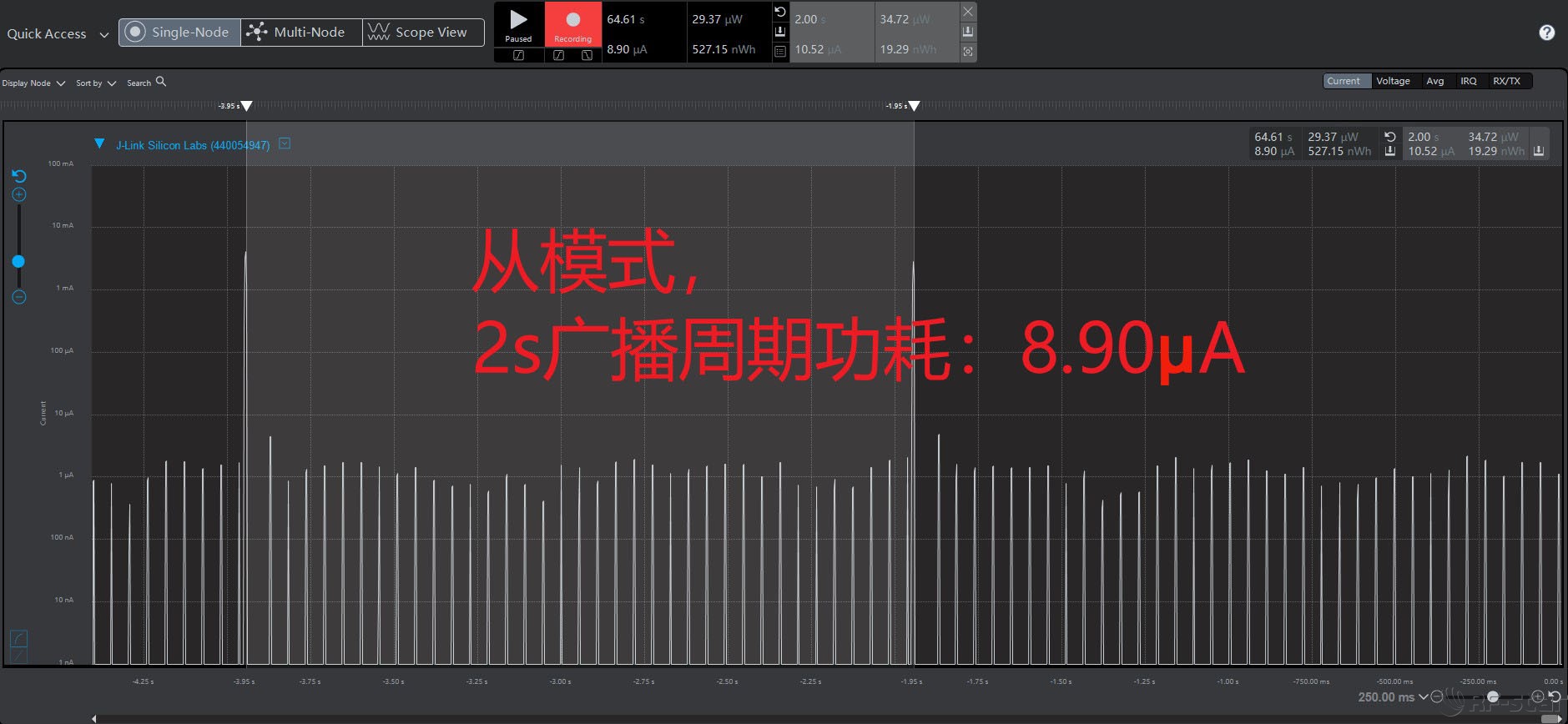Switch to Multi-Node view

click(301, 32)
